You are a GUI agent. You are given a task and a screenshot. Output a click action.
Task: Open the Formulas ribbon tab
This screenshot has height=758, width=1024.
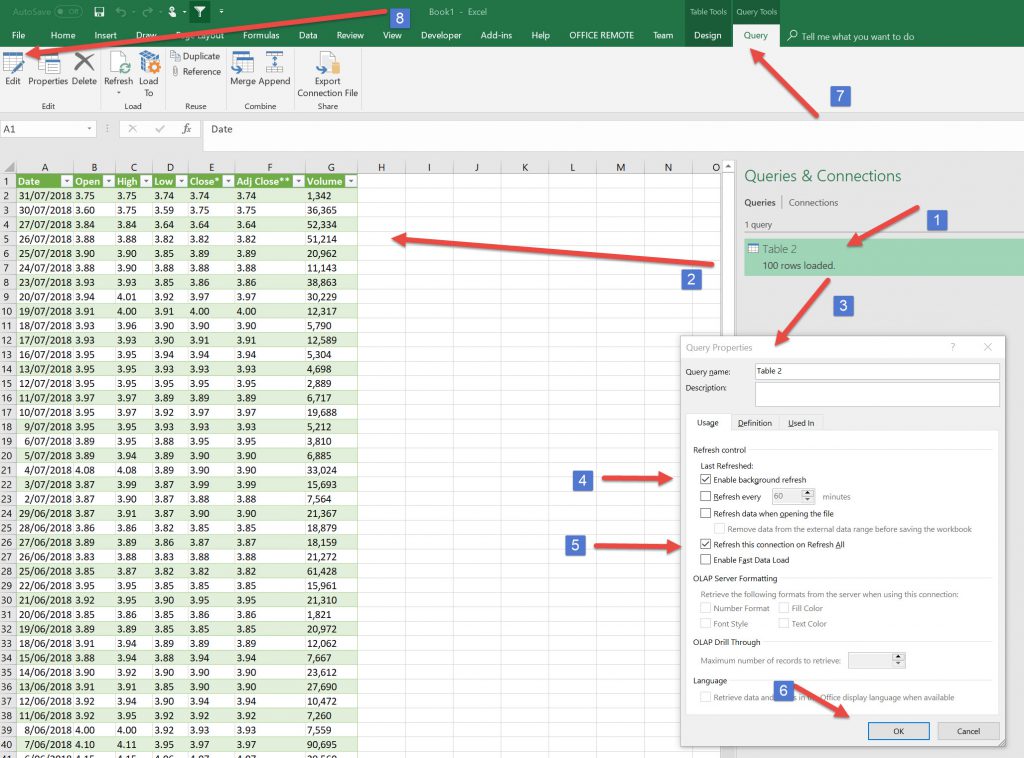[261, 35]
